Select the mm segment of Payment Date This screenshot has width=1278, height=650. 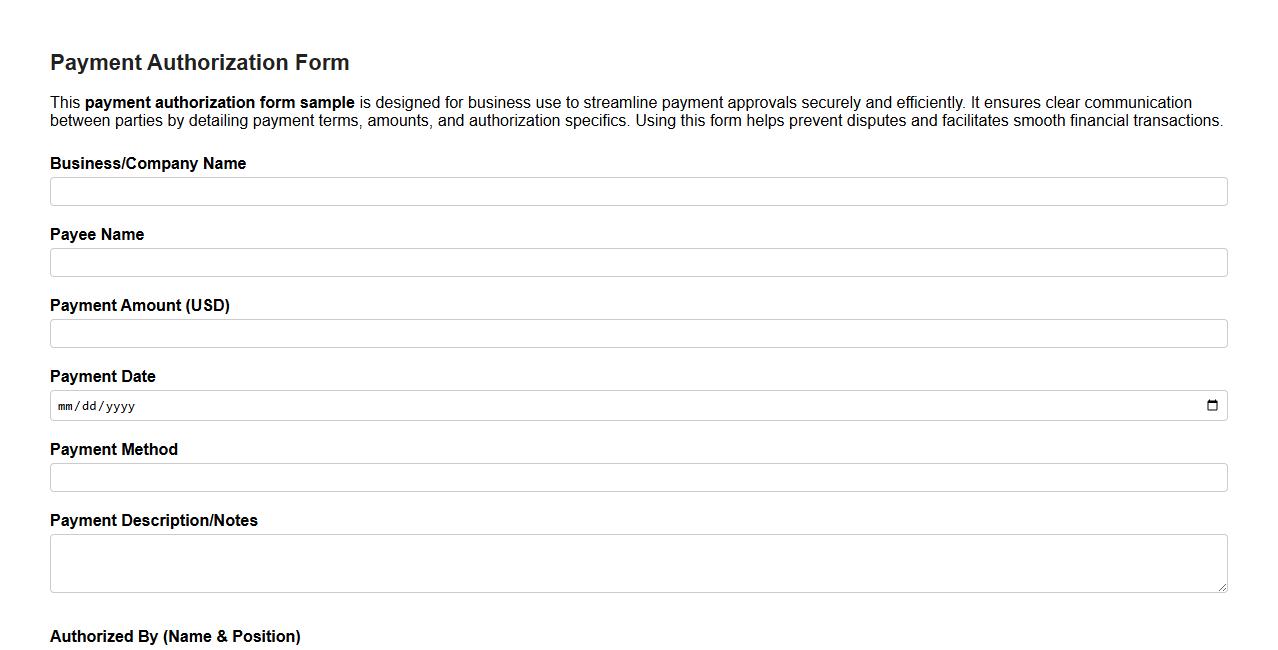(x=67, y=405)
